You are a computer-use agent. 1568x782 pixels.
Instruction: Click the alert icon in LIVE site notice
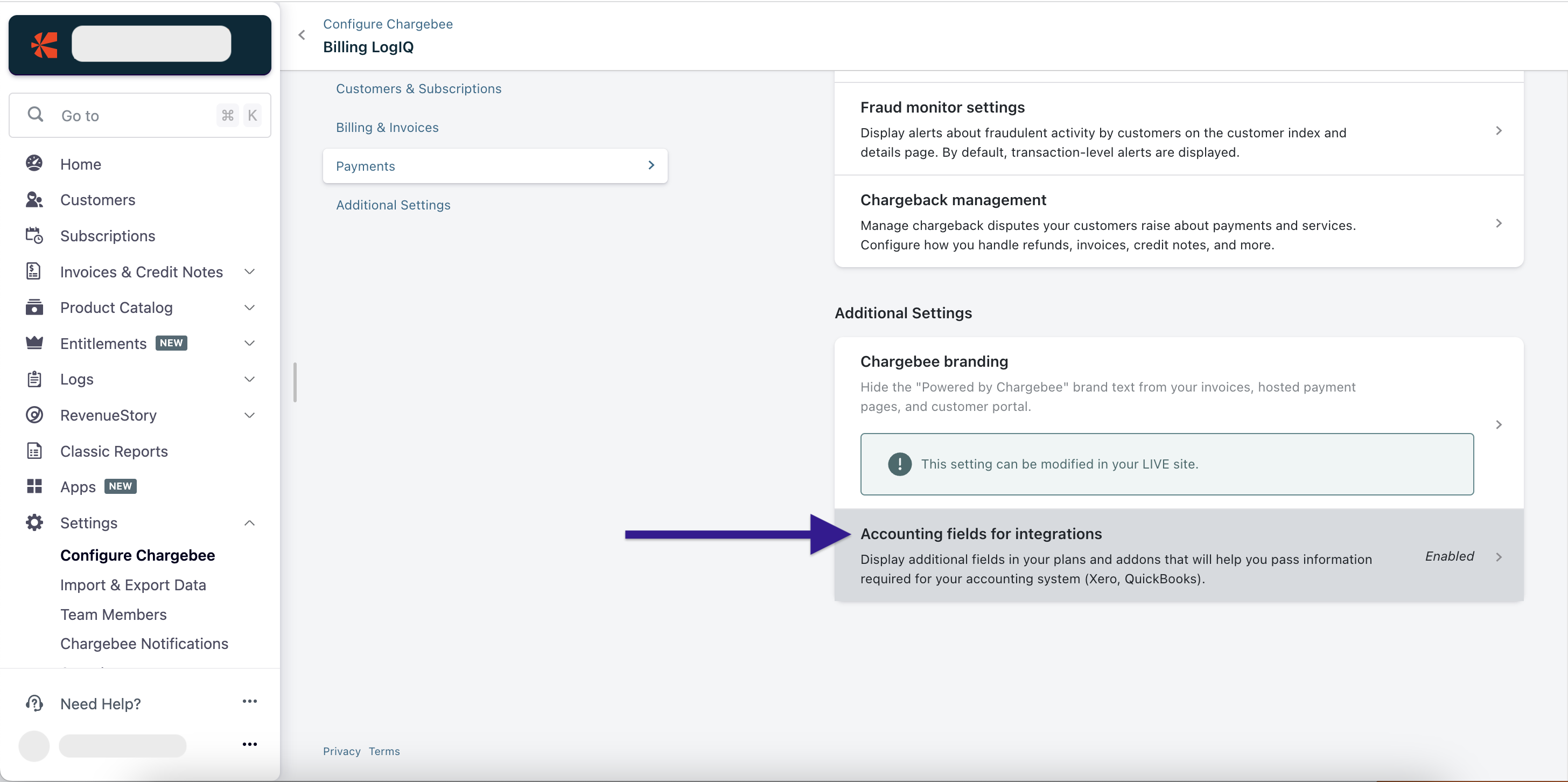900,464
